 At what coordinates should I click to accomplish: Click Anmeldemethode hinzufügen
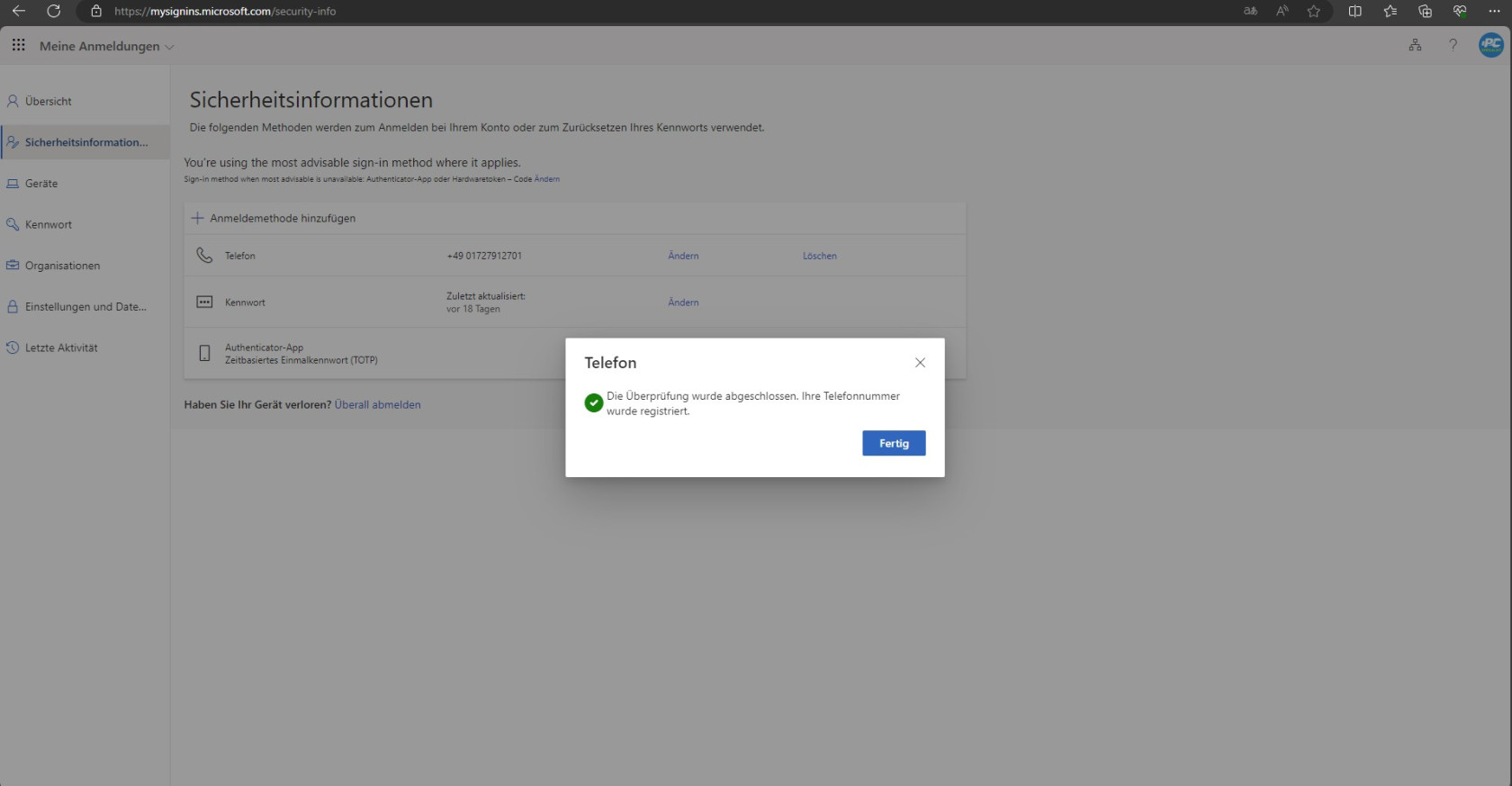[282, 219]
